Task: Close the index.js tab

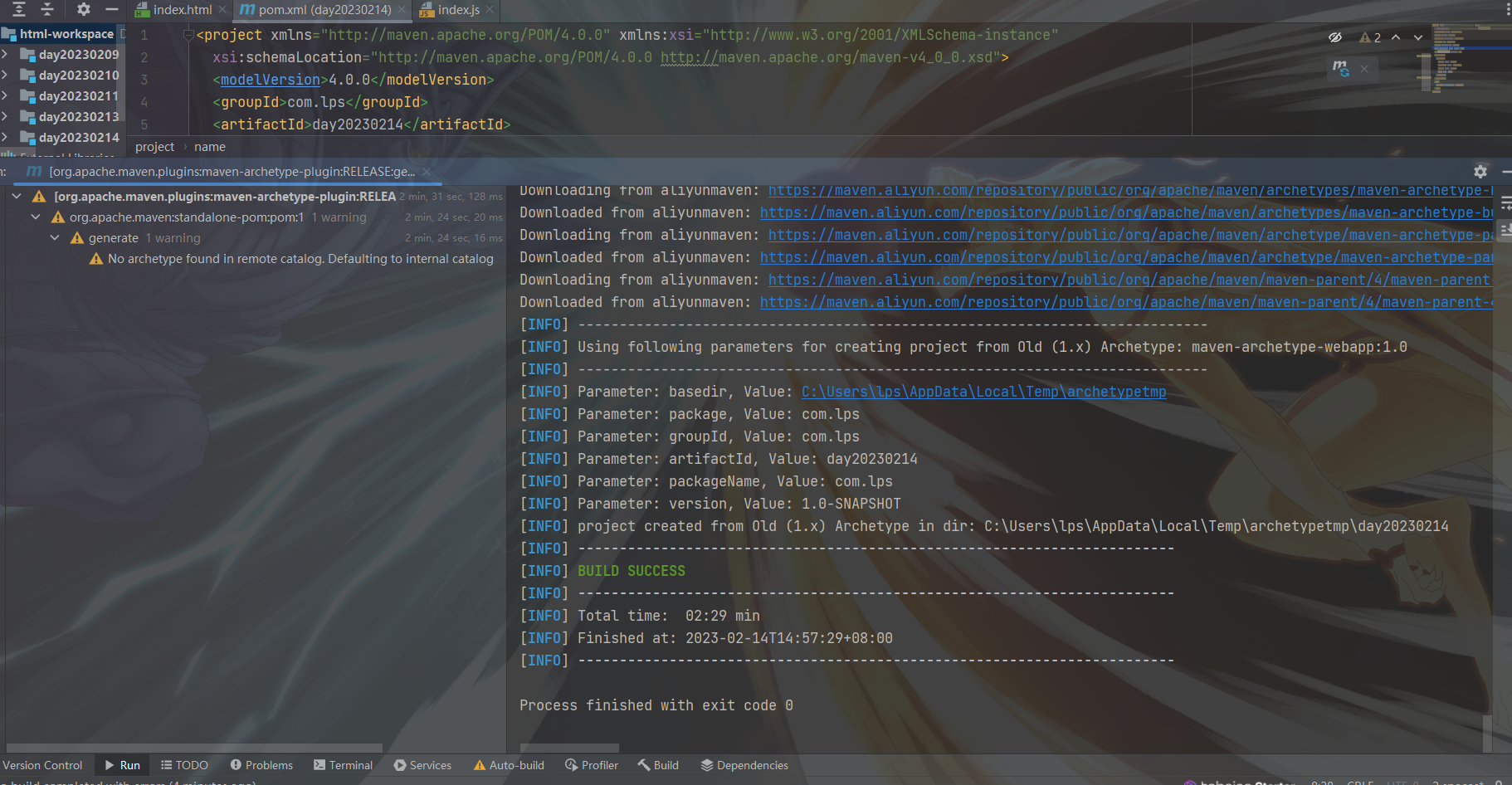Action: (490, 10)
